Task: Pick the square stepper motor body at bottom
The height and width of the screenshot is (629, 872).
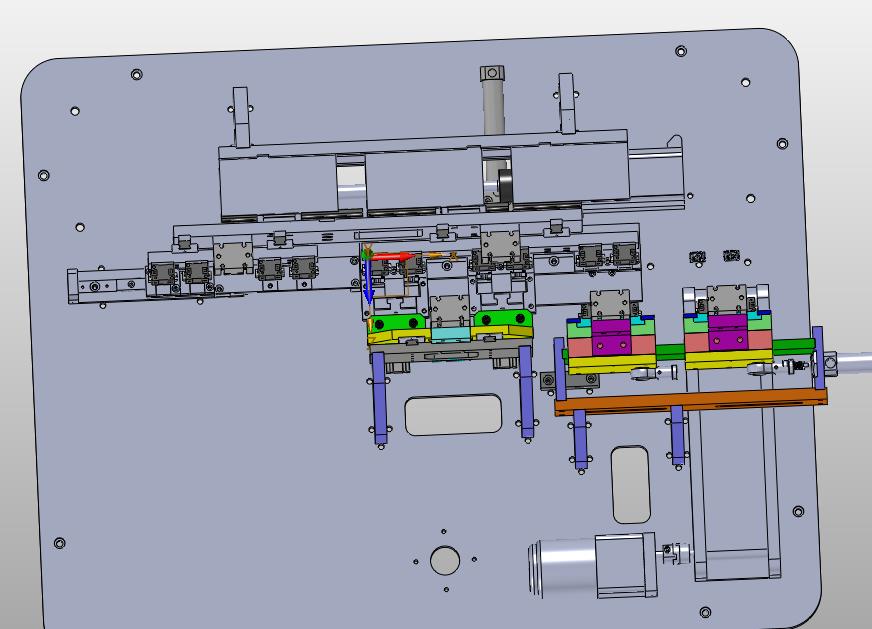Action: (x=626, y=565)
